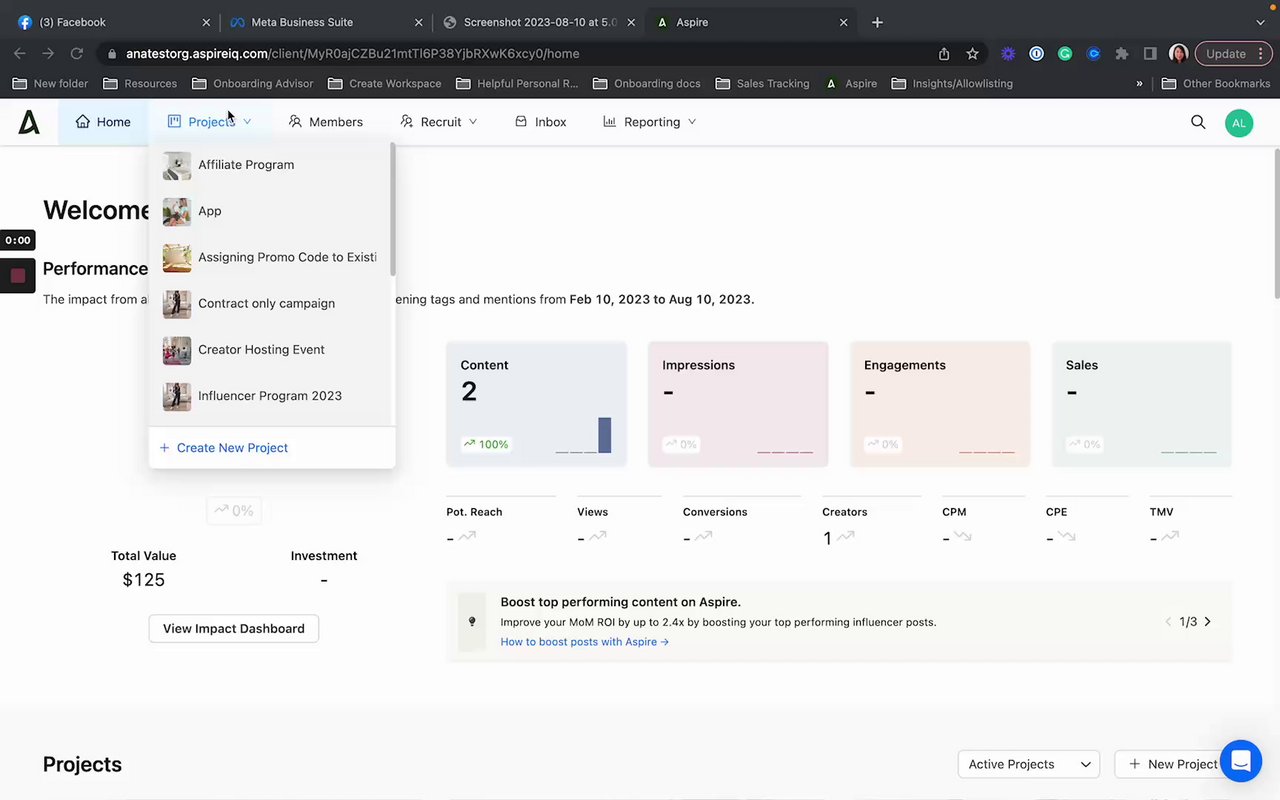Bookmark this page with the star icon
The height and width of the screenshot is (800, 1280).
tap(972, 54)
